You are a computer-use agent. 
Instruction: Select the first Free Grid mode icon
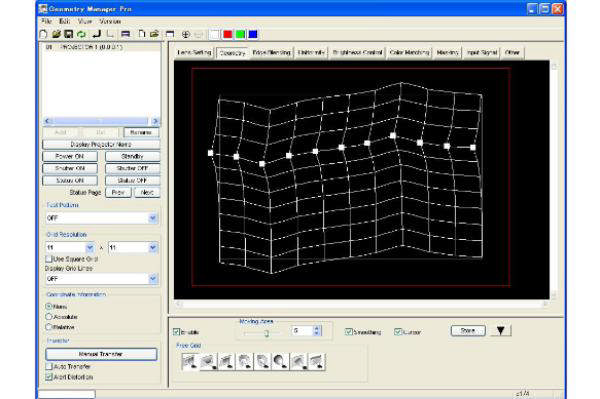190,362
